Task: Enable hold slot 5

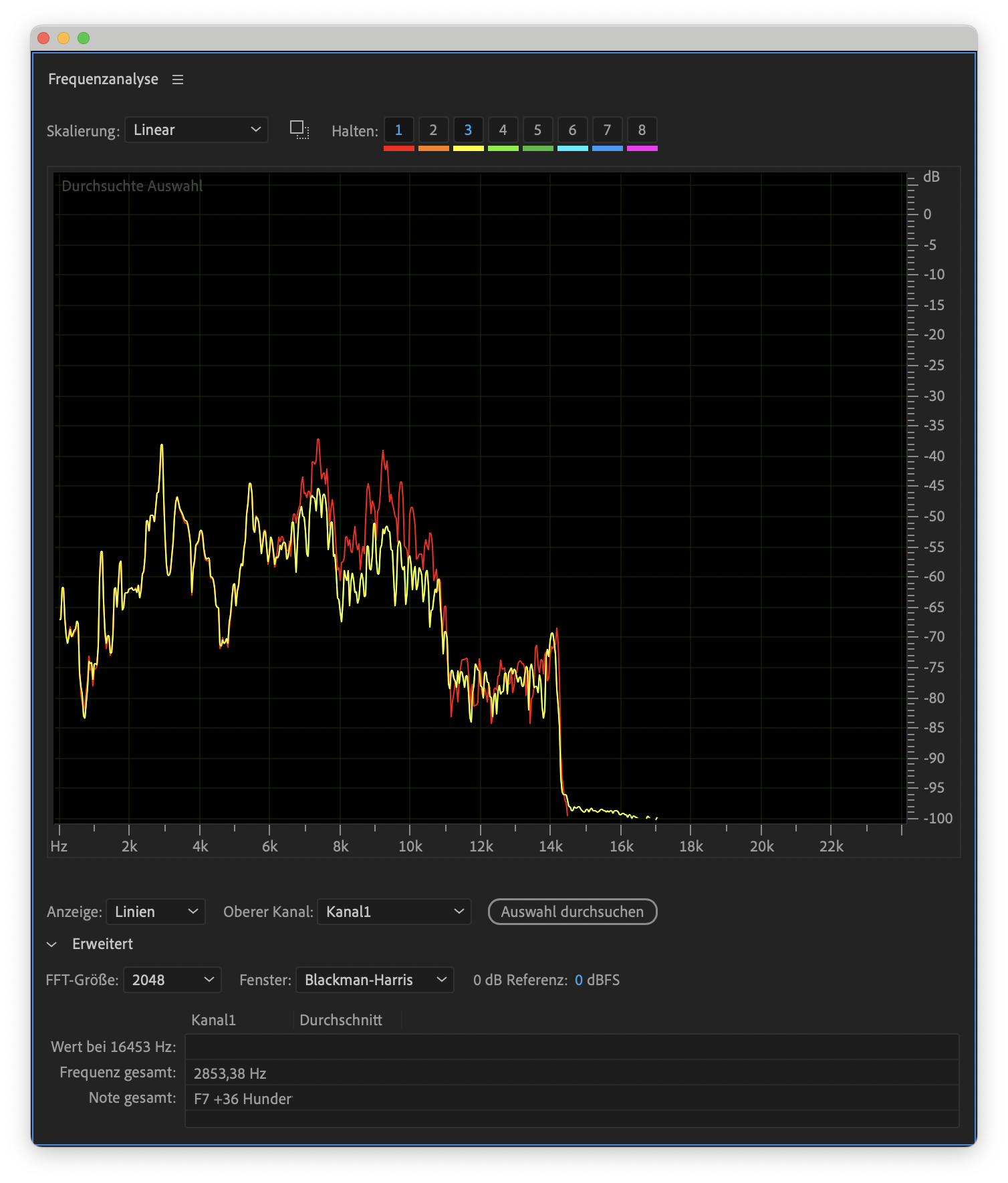Action: pyautogui.click(x=537, y=130)
